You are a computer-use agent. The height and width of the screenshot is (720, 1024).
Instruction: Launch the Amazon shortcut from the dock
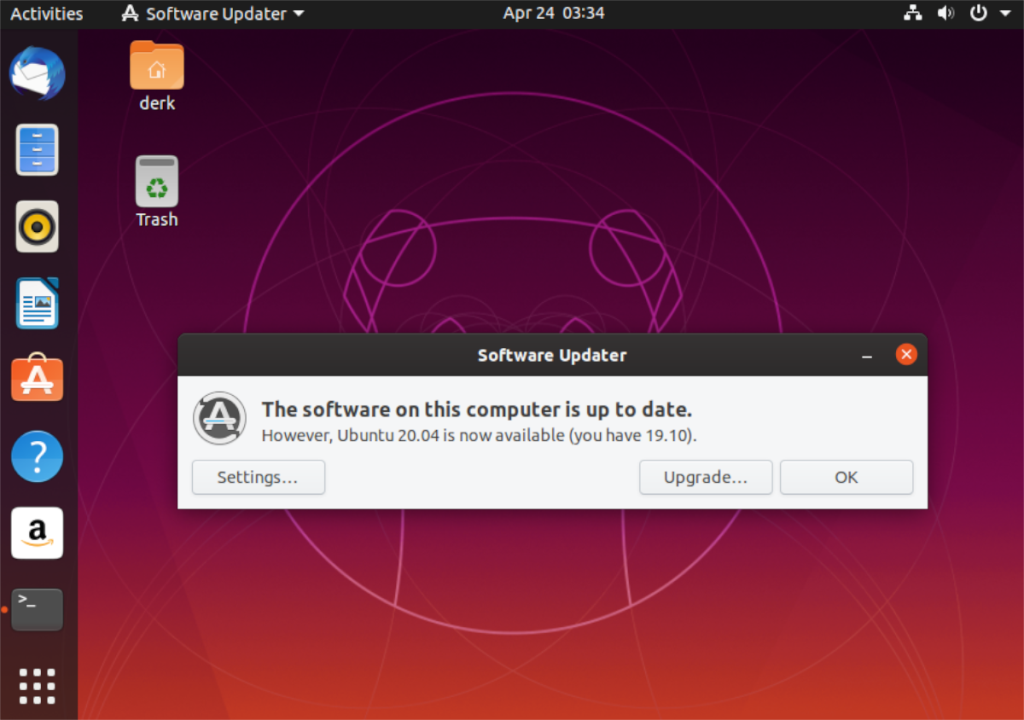(37, 532)
